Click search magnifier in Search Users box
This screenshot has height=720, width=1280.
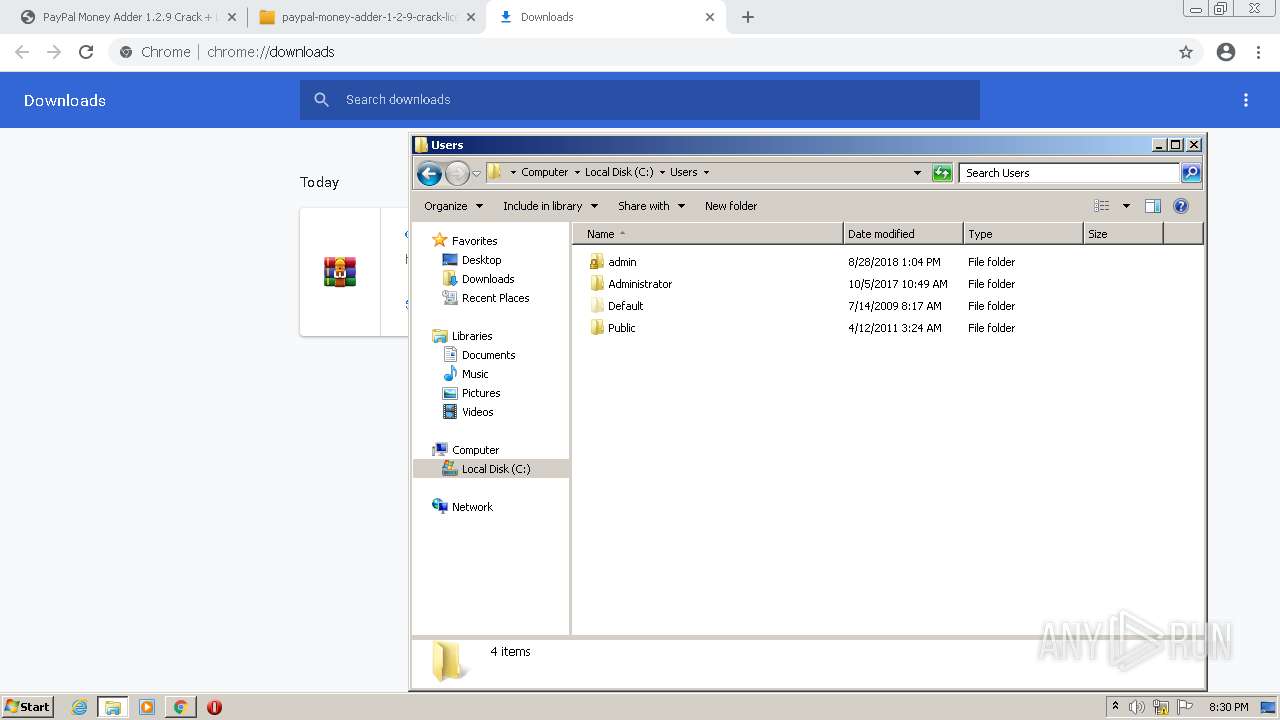click(x=1191, y=173)
